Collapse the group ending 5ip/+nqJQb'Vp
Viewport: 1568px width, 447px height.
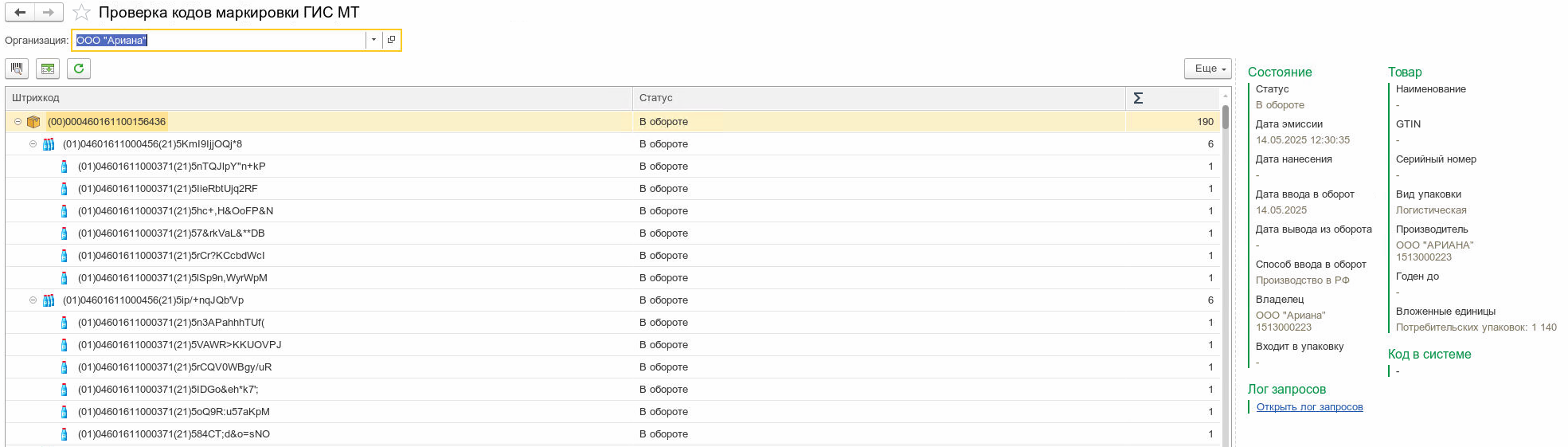[x=33, y=300]
